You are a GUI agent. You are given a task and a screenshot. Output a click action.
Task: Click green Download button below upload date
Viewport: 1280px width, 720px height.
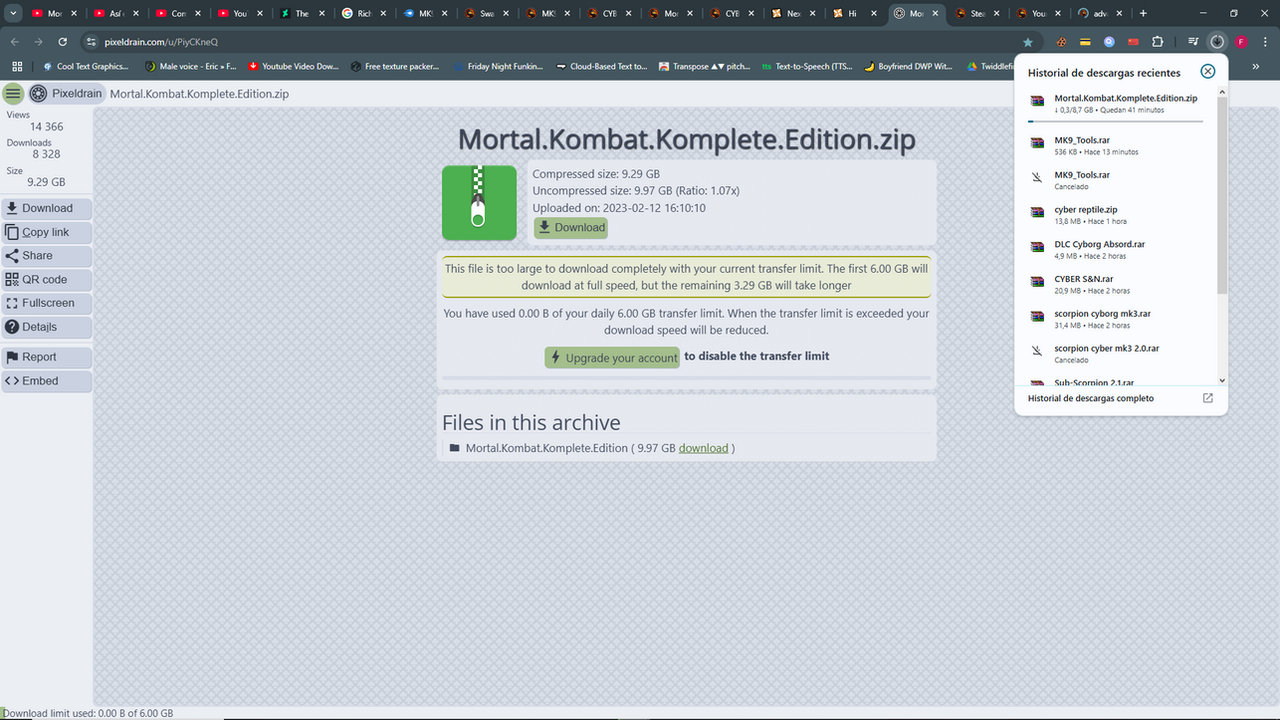571,227
